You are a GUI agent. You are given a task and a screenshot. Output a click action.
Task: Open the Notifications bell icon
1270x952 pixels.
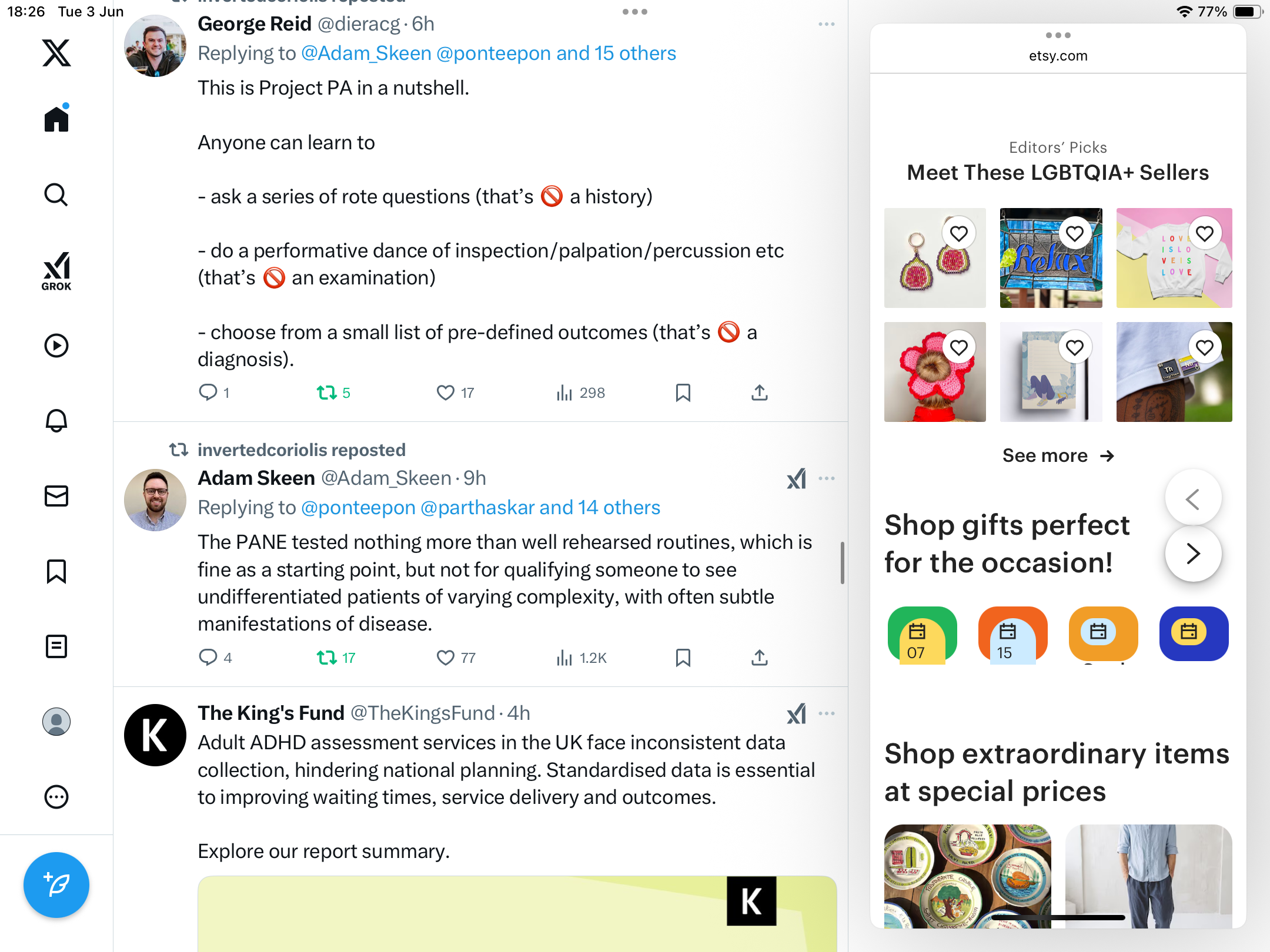[x=56, y=421]
